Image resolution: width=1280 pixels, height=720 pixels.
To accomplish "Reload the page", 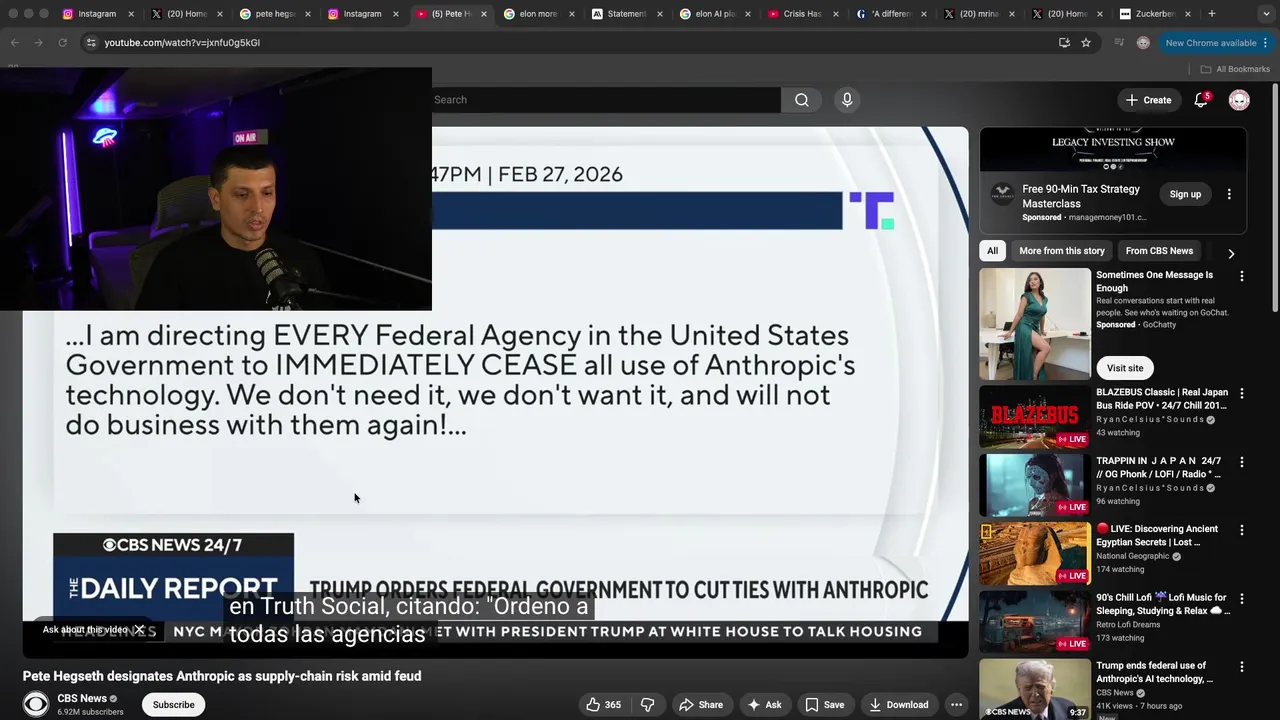I will pyautogui.click(x=62, y=42).
